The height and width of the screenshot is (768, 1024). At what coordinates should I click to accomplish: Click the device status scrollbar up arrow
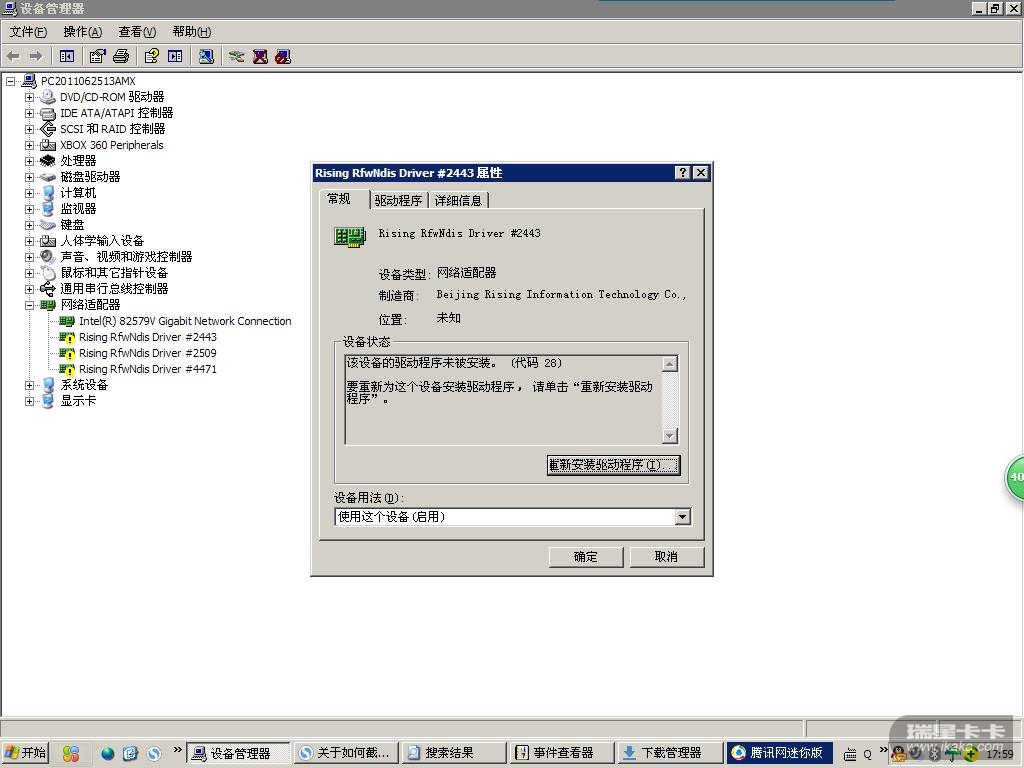(670, 364)
